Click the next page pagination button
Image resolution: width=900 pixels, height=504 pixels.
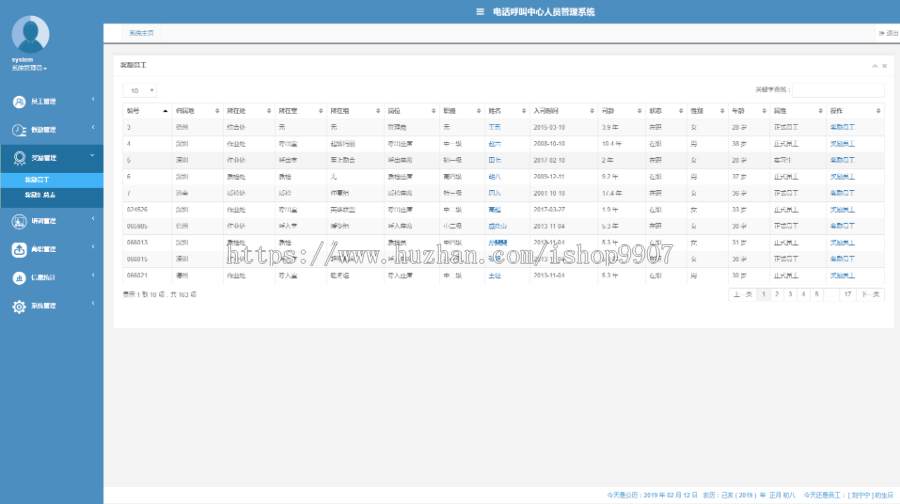870,294
